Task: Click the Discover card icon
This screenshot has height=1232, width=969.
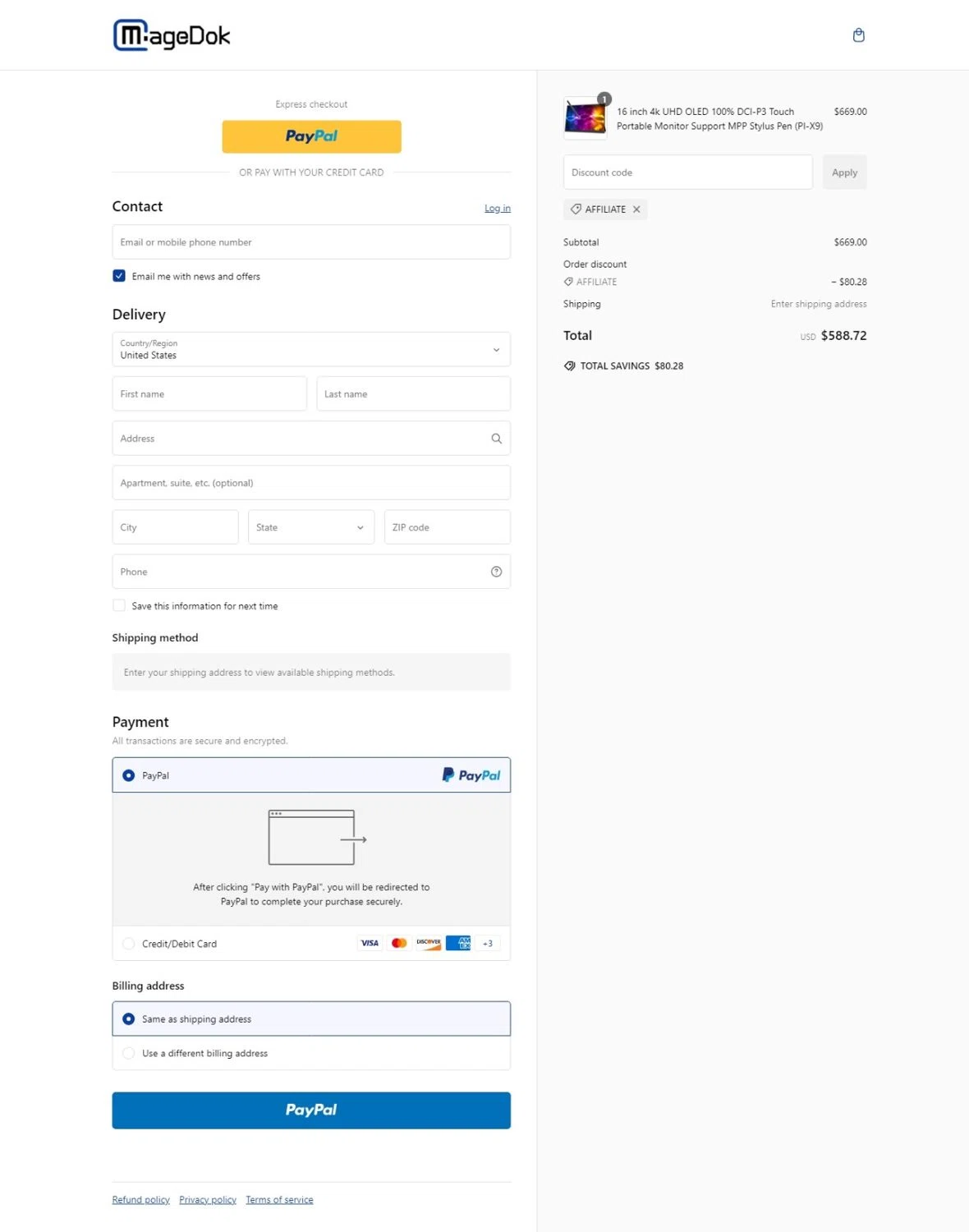Action: pyautogui.click(x=429, y=943)
